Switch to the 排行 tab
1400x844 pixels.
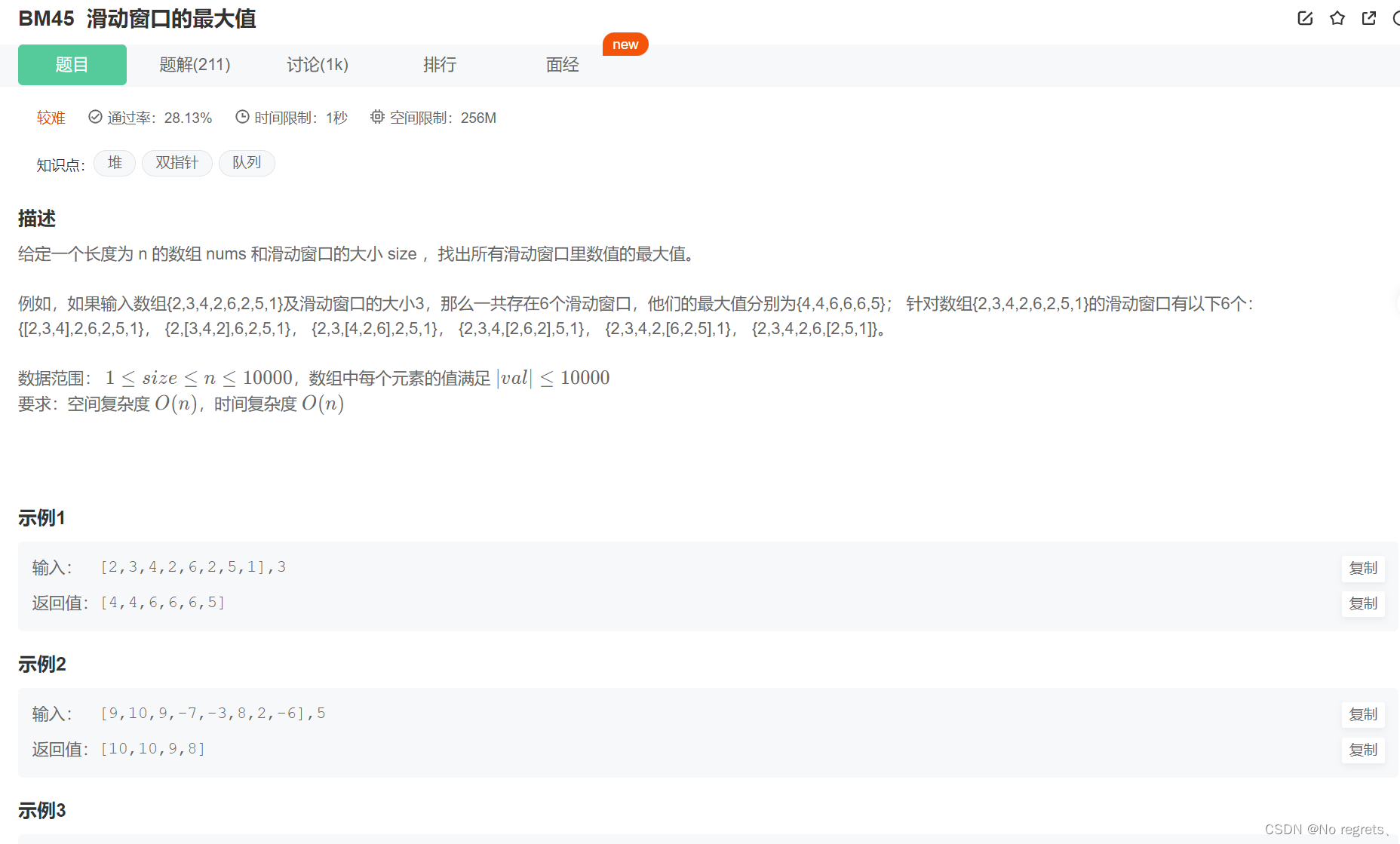click(440, 65)
